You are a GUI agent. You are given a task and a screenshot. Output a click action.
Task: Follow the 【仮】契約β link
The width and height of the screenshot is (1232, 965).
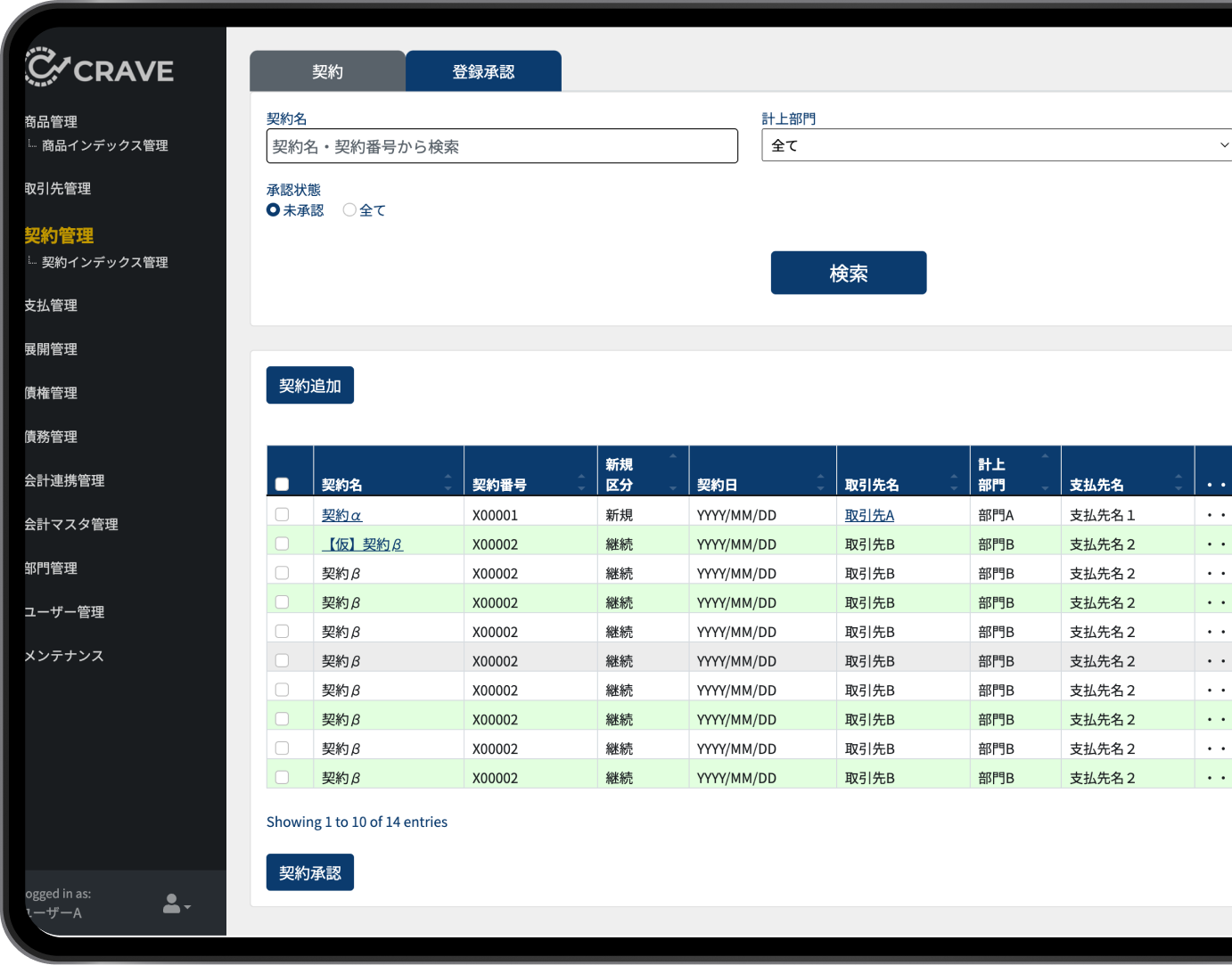pos(362,544)
